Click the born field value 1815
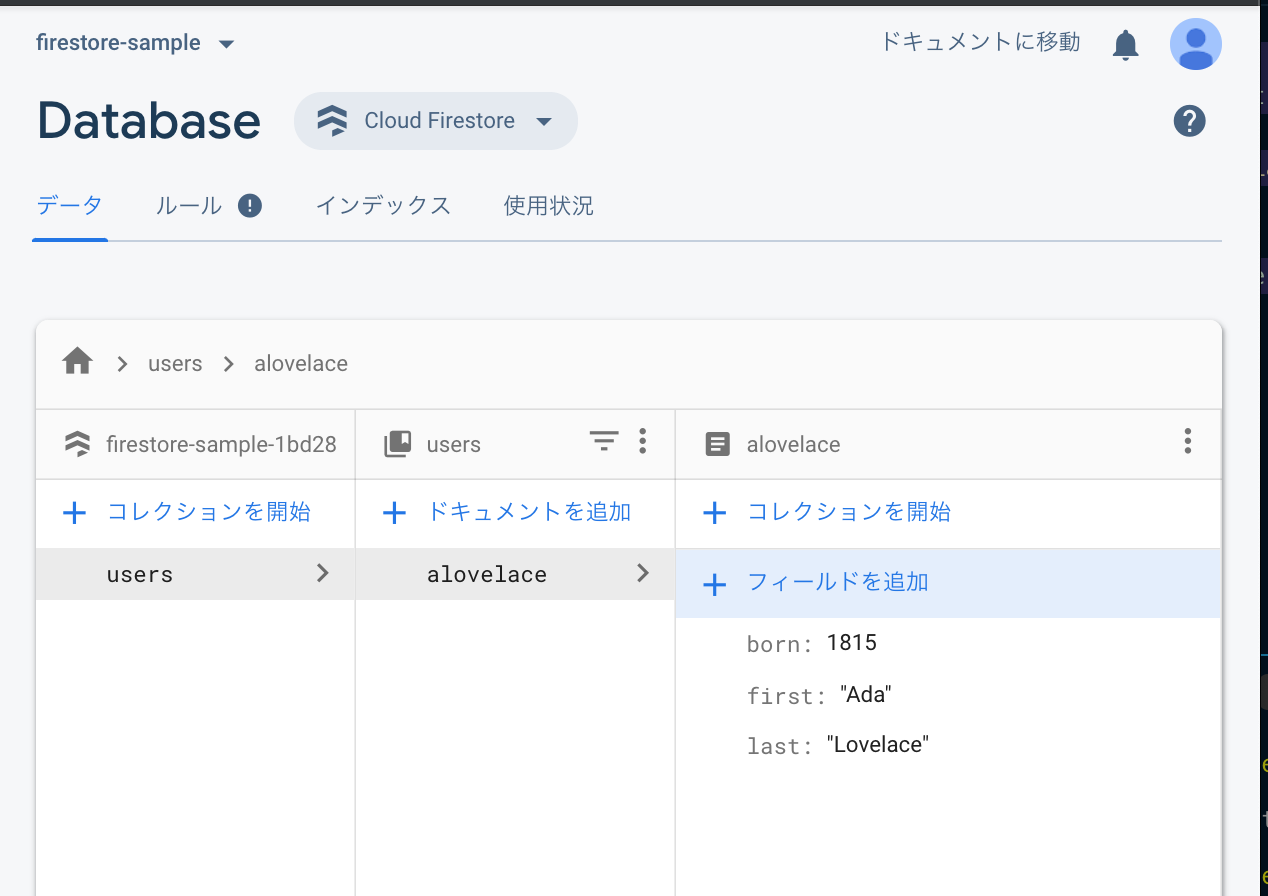The image size is (1268, 896). click(852, 642)
